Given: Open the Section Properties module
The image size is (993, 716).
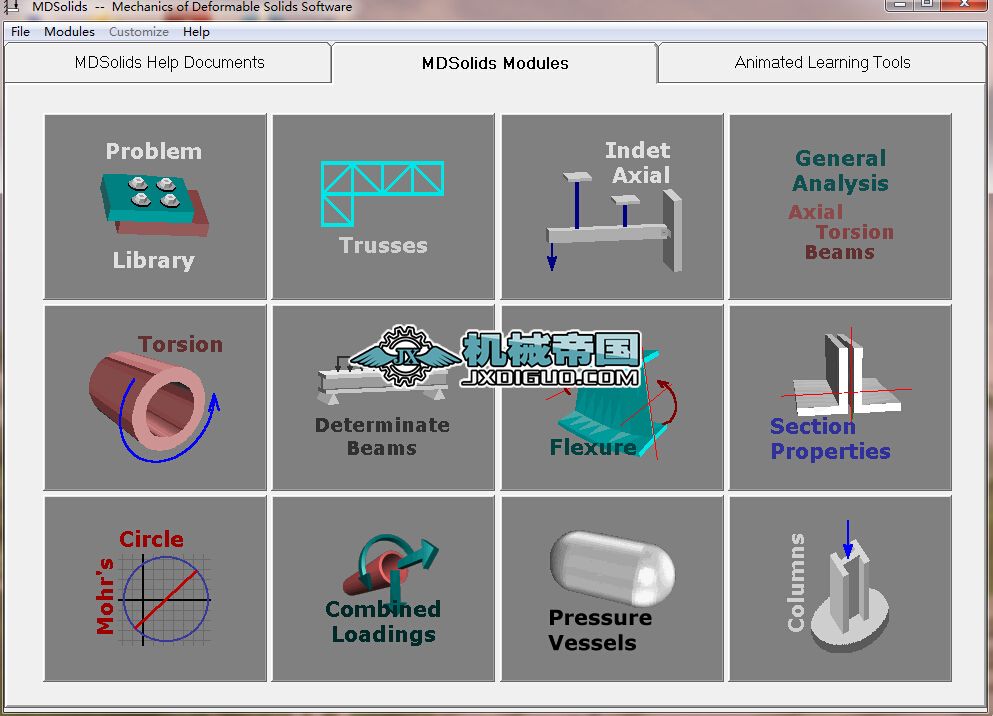Looking at the screenshot, I should (840, 398).
